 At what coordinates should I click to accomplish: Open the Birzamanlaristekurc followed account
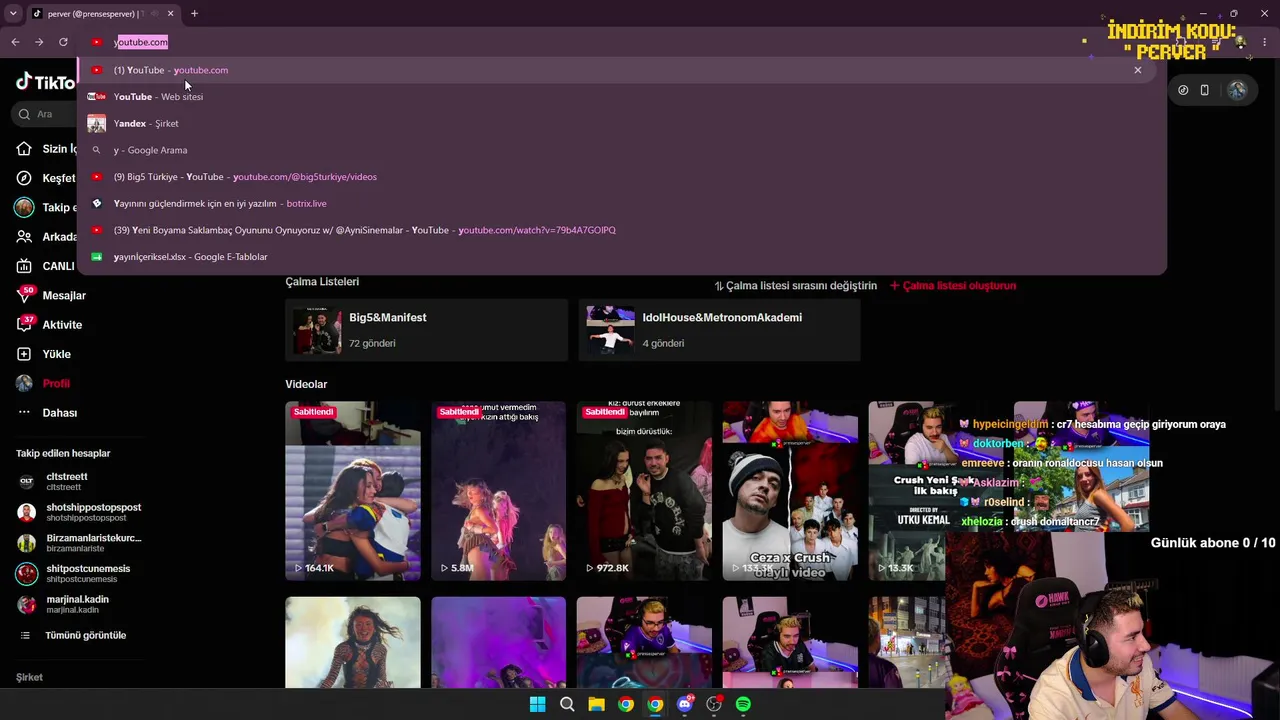coord(80,543)
